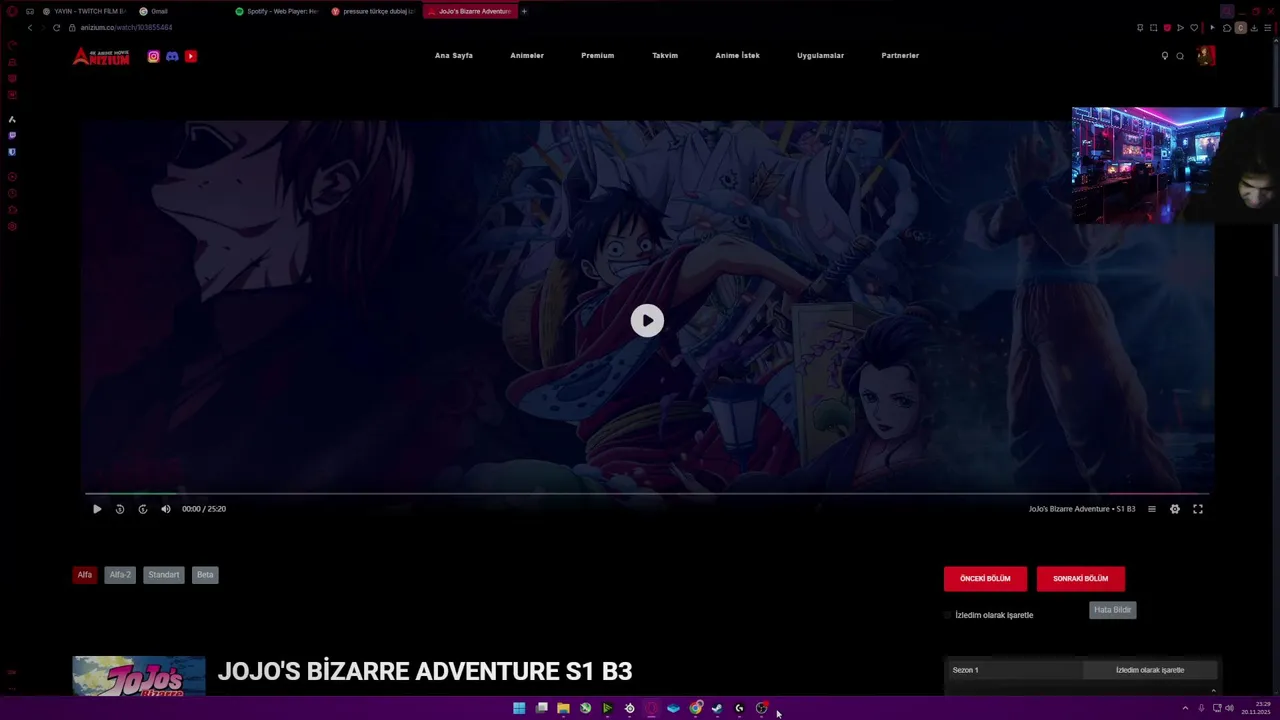Rewind with the skip-back icon
The image size is (1280, 720).
point(120,509)
